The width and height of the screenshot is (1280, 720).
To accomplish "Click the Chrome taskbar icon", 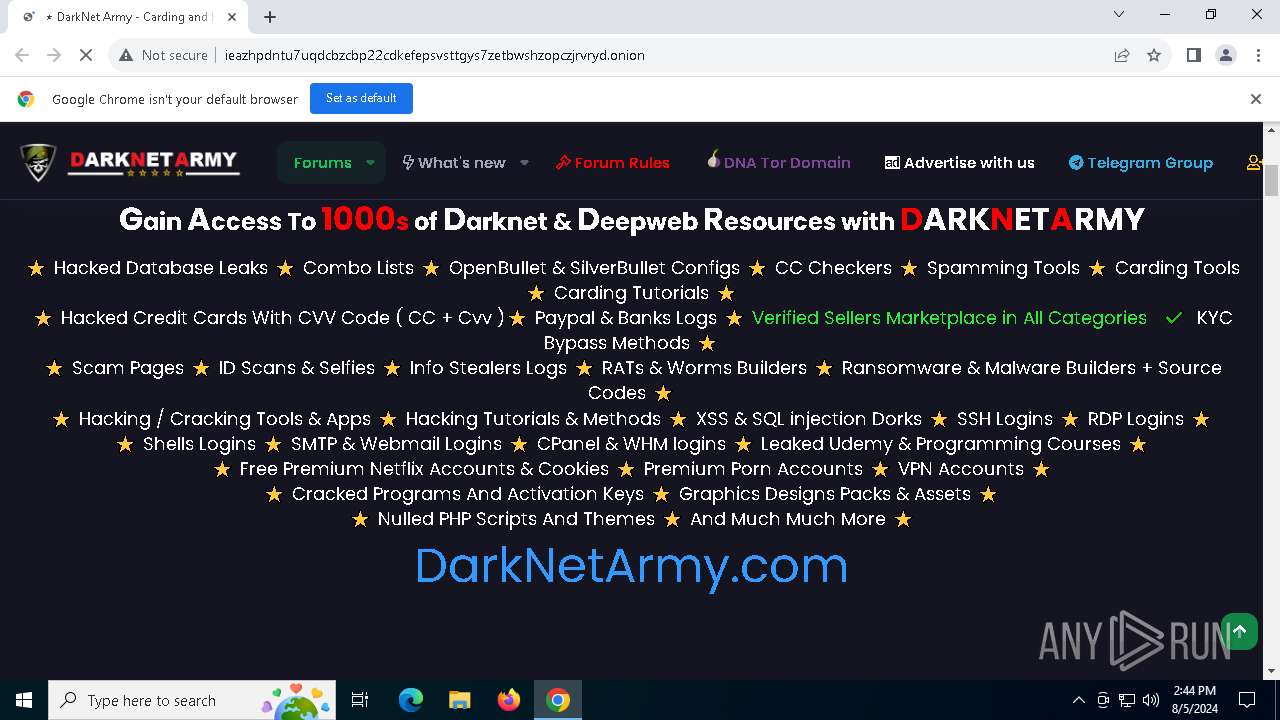I will [x=557, y=700].
